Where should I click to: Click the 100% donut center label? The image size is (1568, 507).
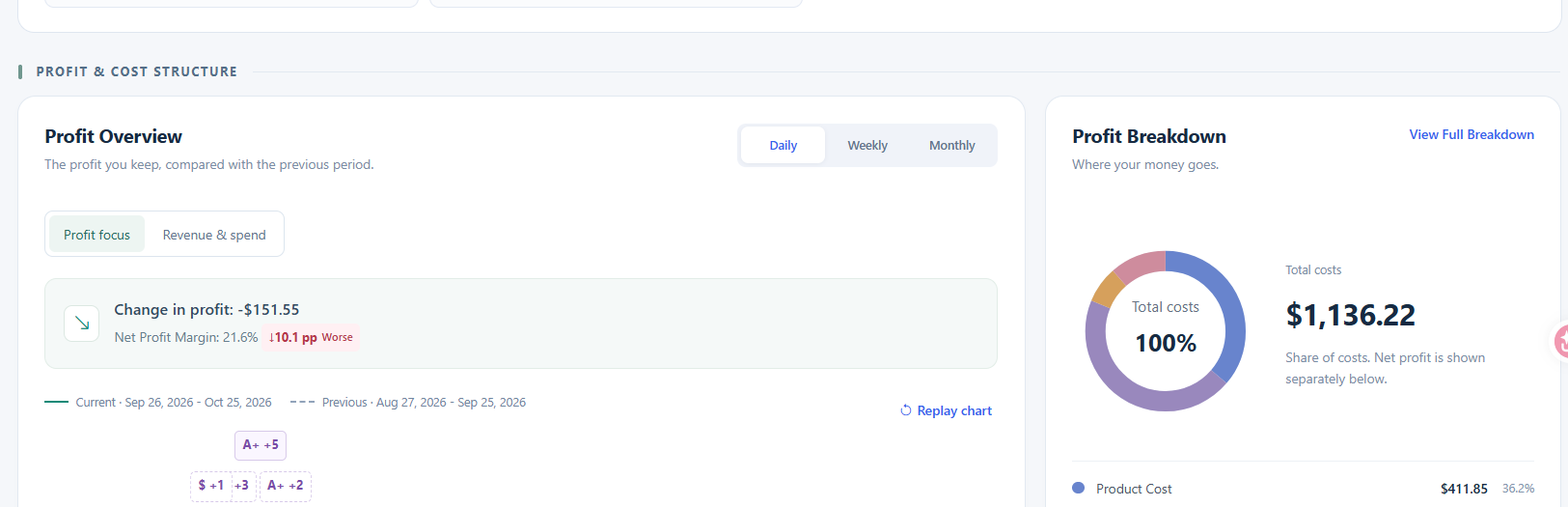[x=1166, y=343]
